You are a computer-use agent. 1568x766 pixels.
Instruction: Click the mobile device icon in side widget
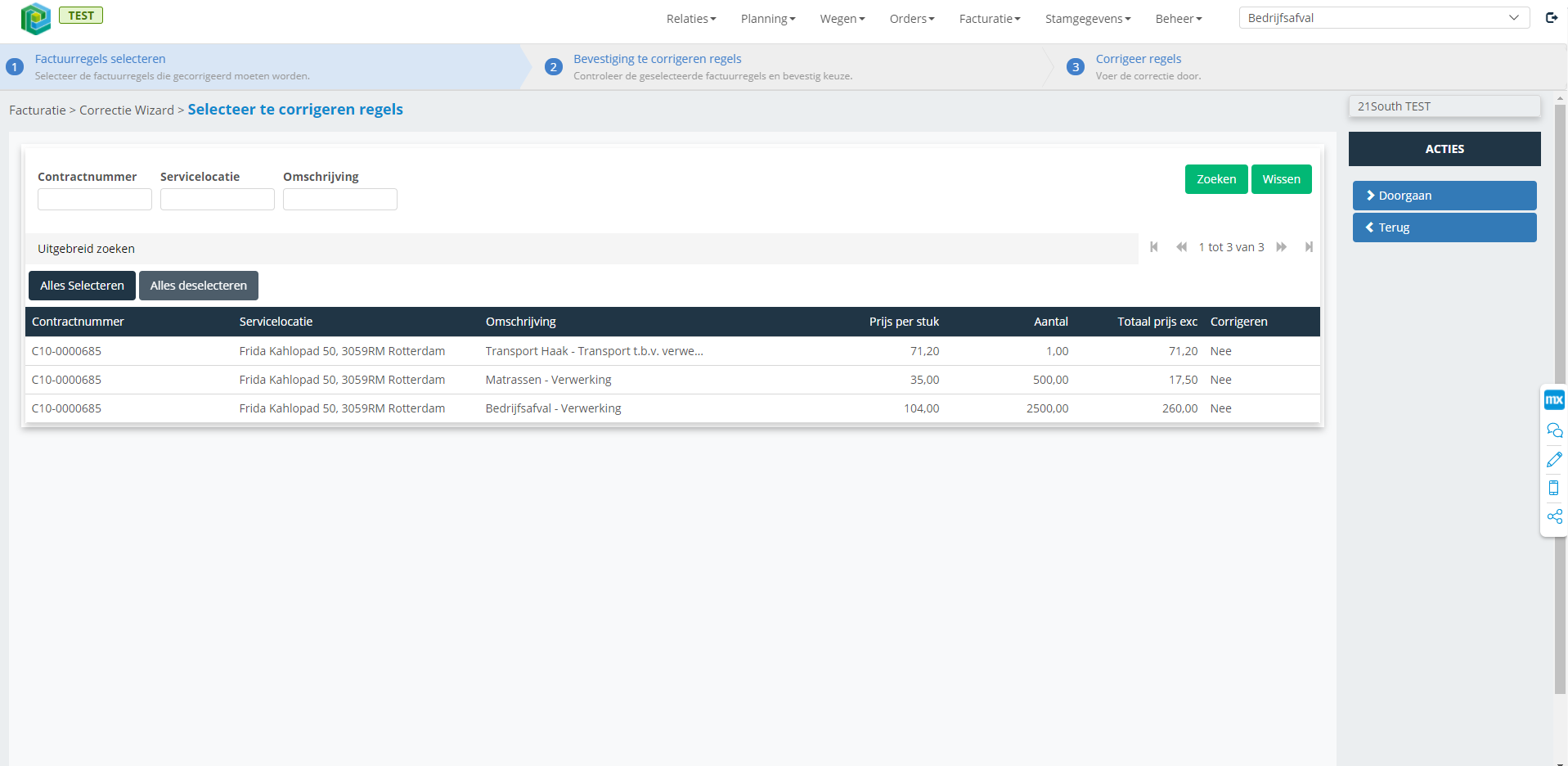pyautogui.click(x=1554, y=488)
